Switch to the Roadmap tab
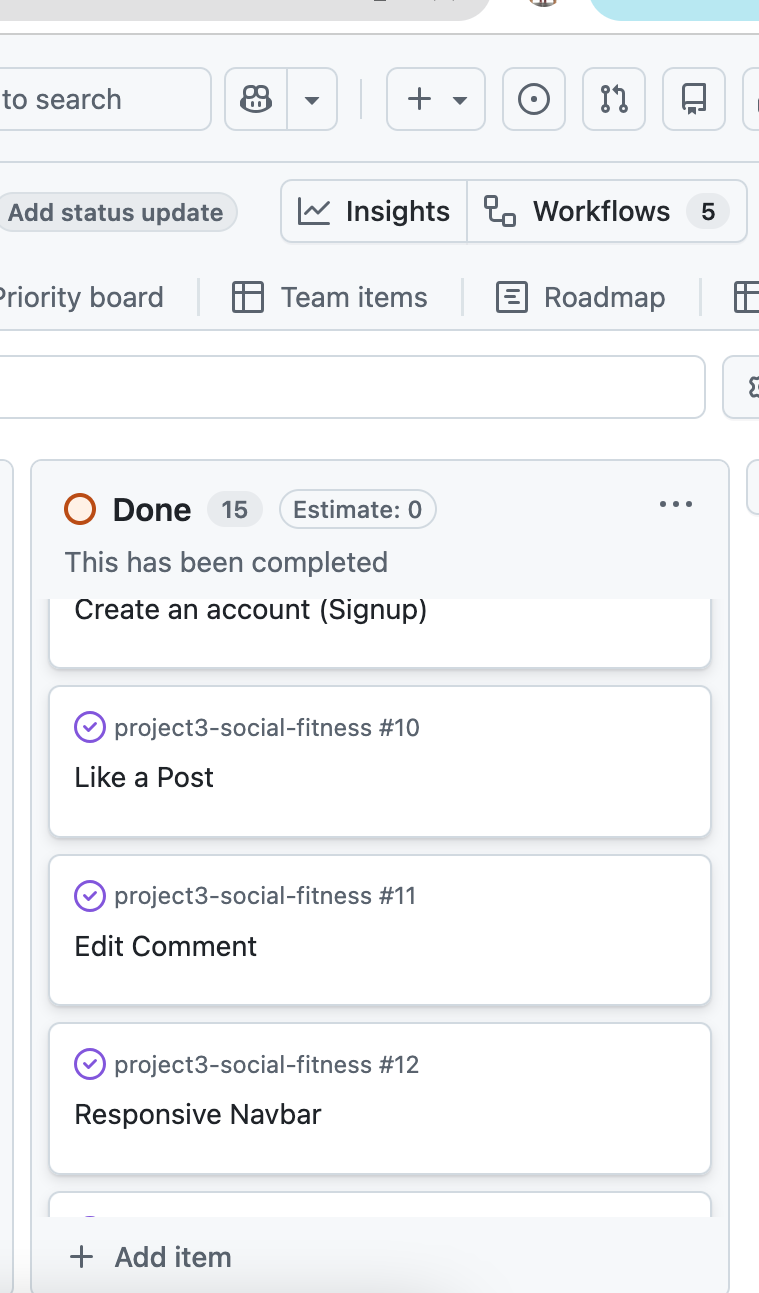Screen dimensions: 759x1293 pyautogui.click(x=581, y=297)
